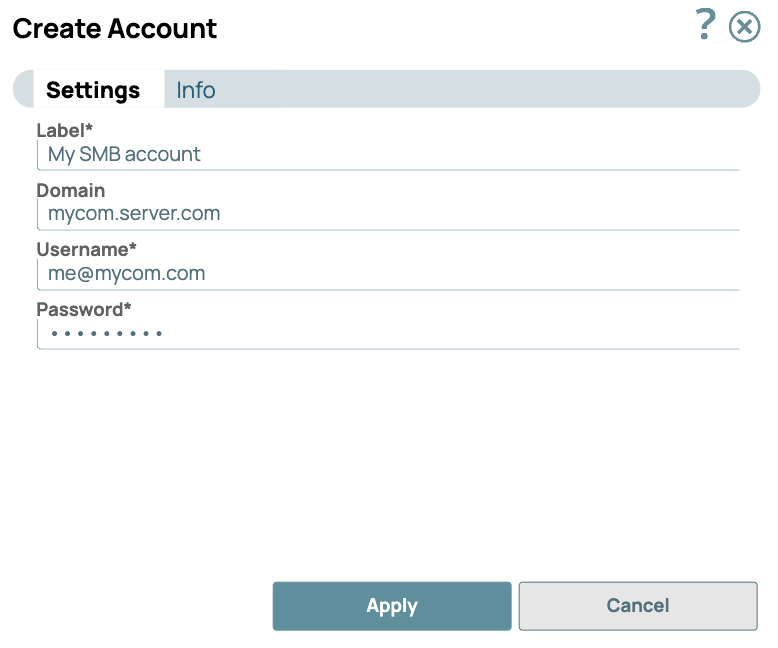Click the "My SMB account" text
The height and width of the screenshot is (648, 778).
tap(124, 155)
